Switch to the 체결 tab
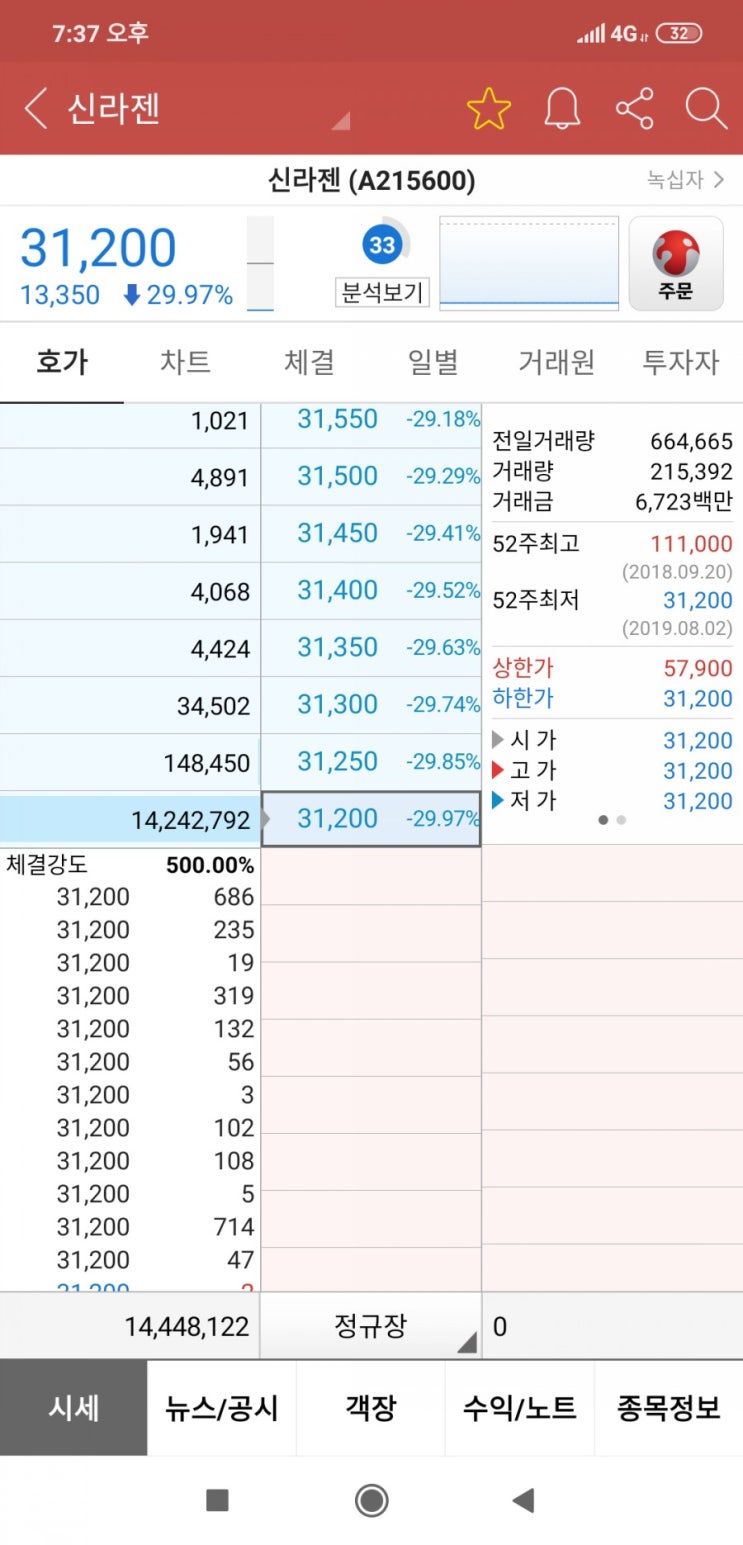The width and height of the screenshot is (743, 1545). pos(309,362)
